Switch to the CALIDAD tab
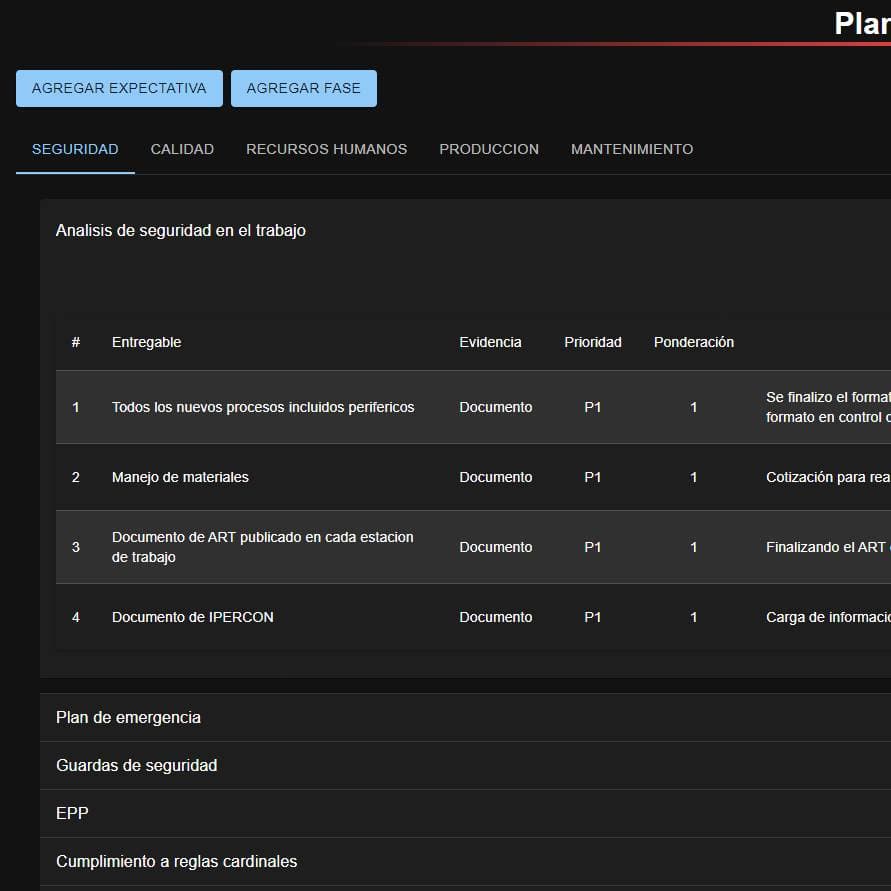Image resolution: width=891 pixels, height=891 pixels. (x=182, y=149)
